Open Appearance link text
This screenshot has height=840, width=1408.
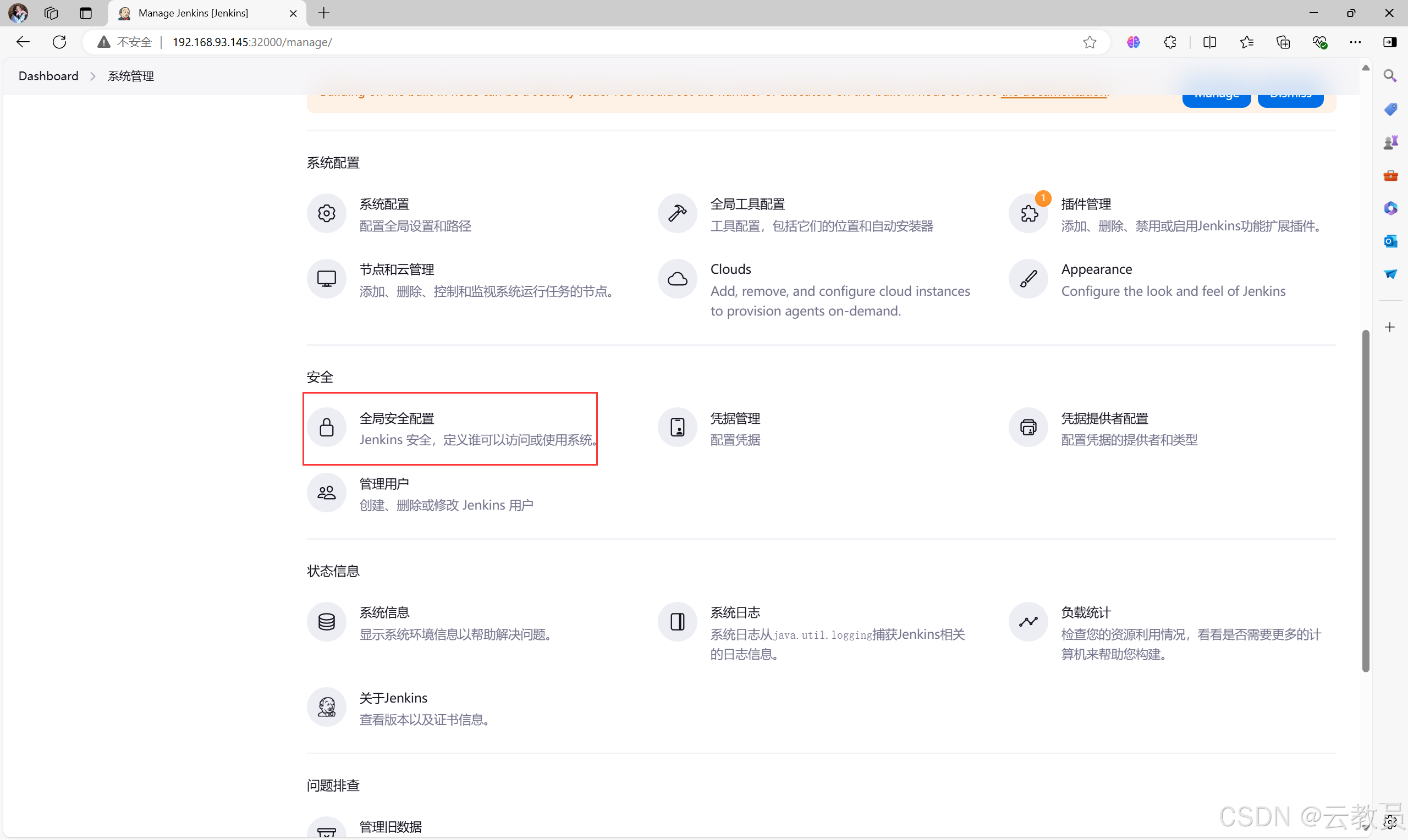(1096, 269)
